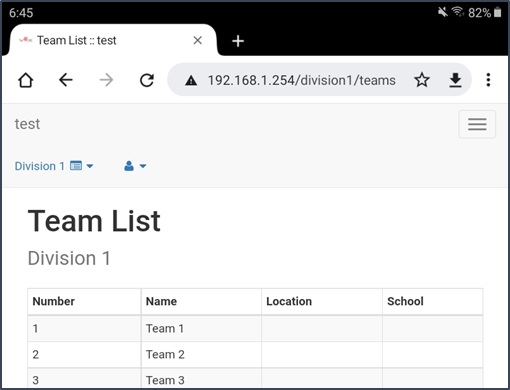Toggle the hamburger navigation menu

[477, 124]
